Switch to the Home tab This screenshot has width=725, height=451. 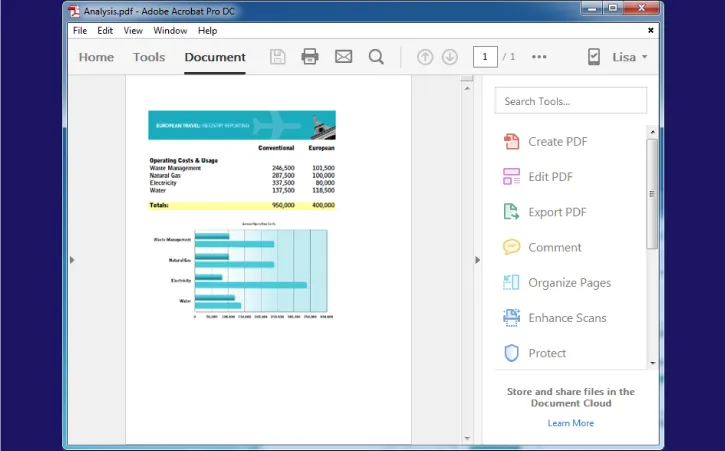96,57
